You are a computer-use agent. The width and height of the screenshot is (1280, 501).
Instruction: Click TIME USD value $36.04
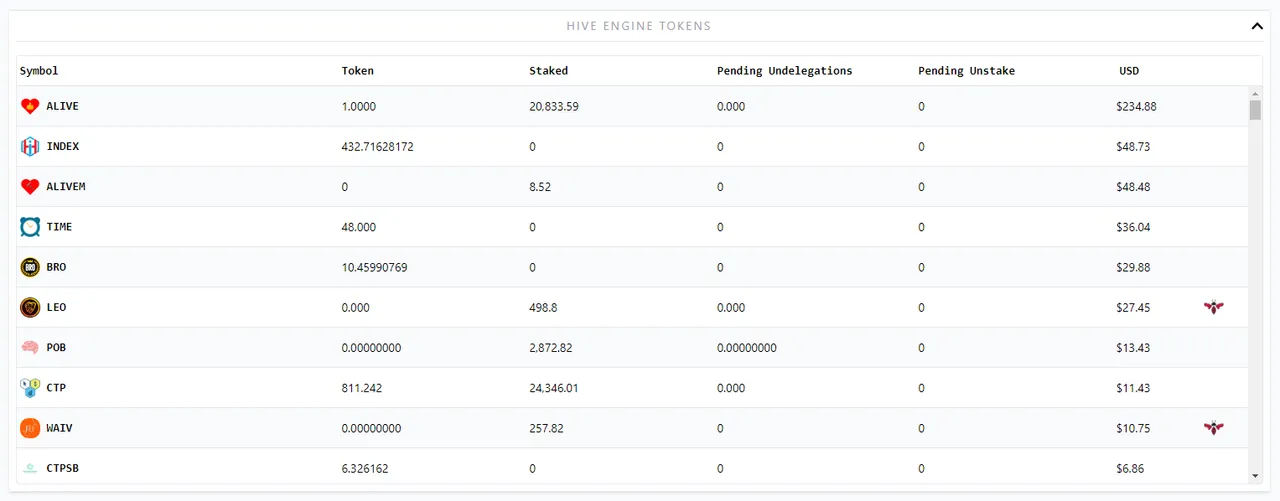point(1134,227)
